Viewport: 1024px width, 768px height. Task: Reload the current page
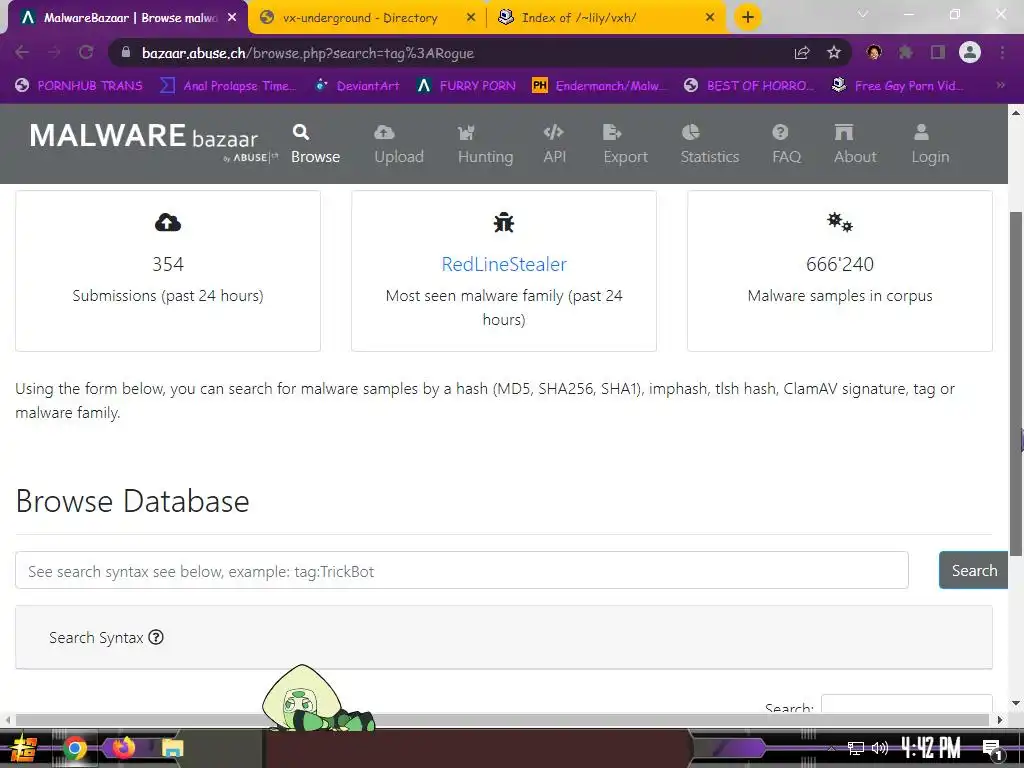point(86,52)
